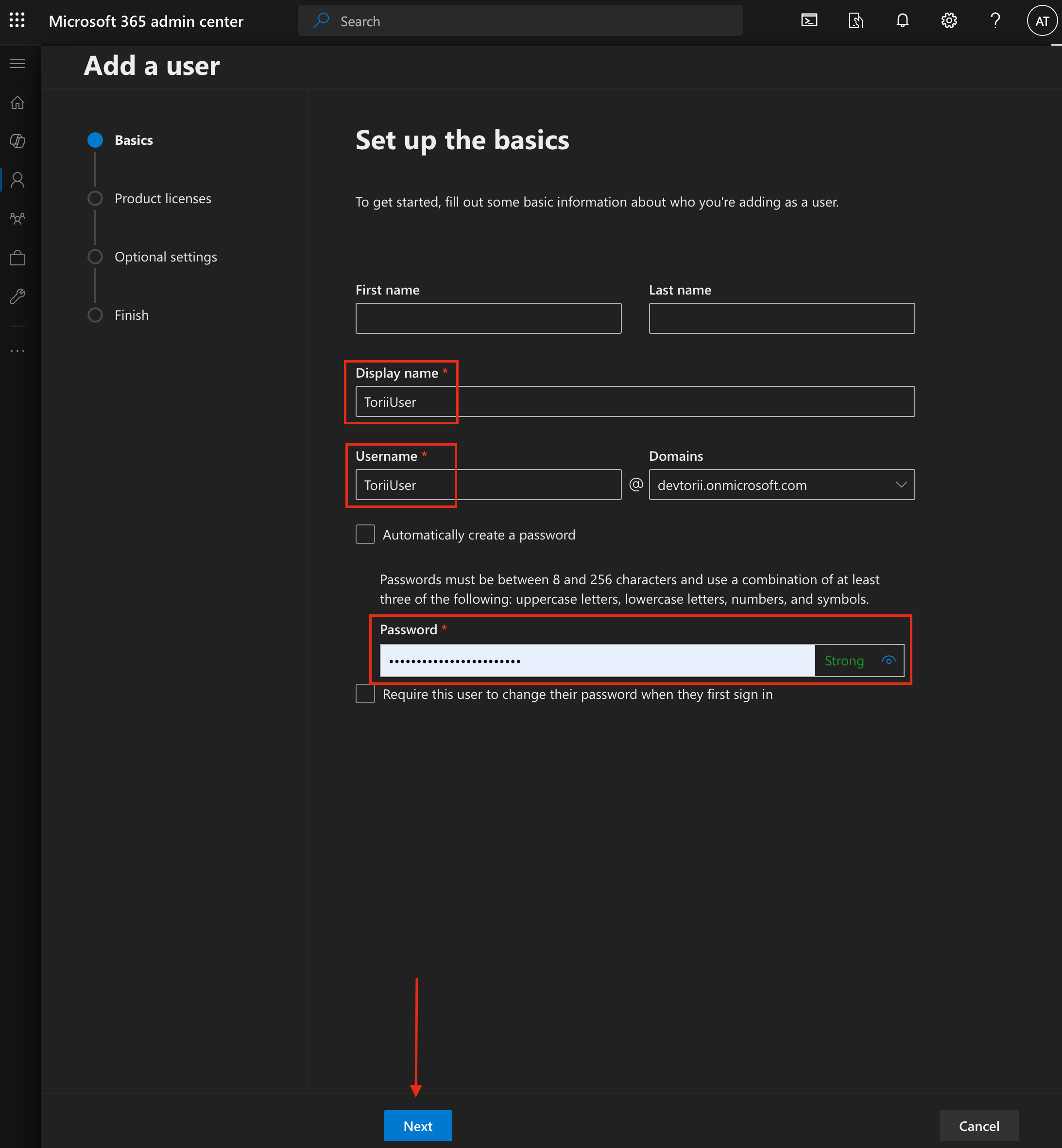Click the Add a user page title
This screenshot has width=1062, height=1148.
[x=152, y=66]
